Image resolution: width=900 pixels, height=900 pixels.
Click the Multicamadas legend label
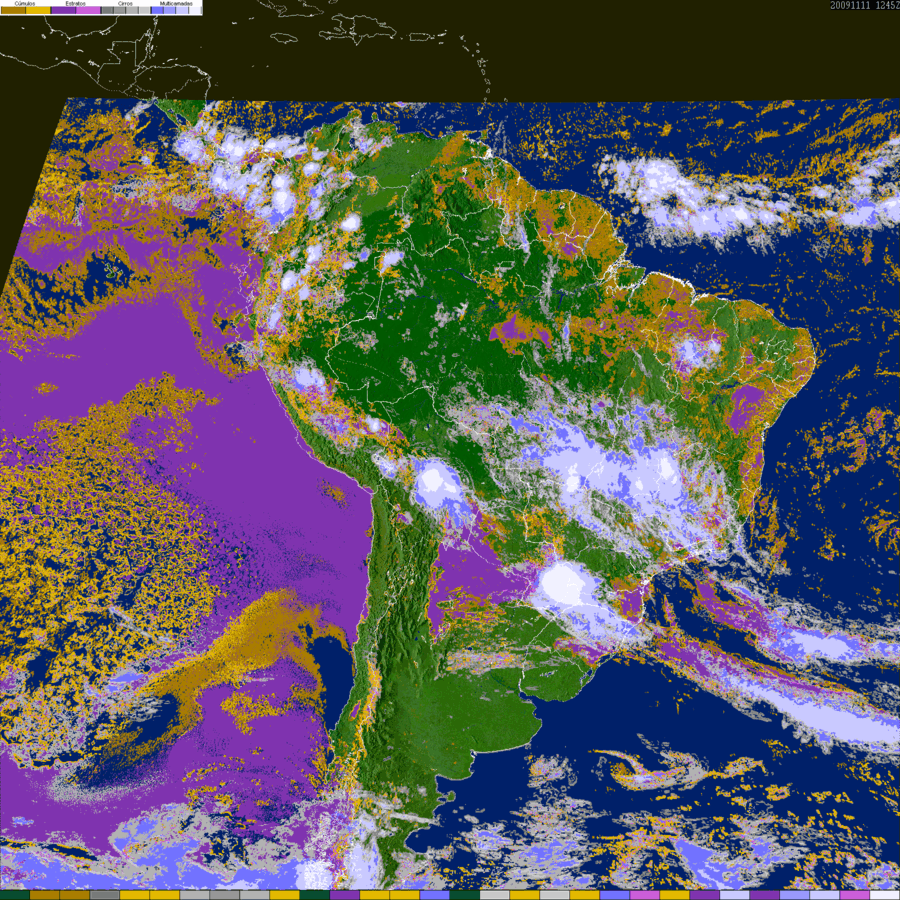[x=176, y=3]
